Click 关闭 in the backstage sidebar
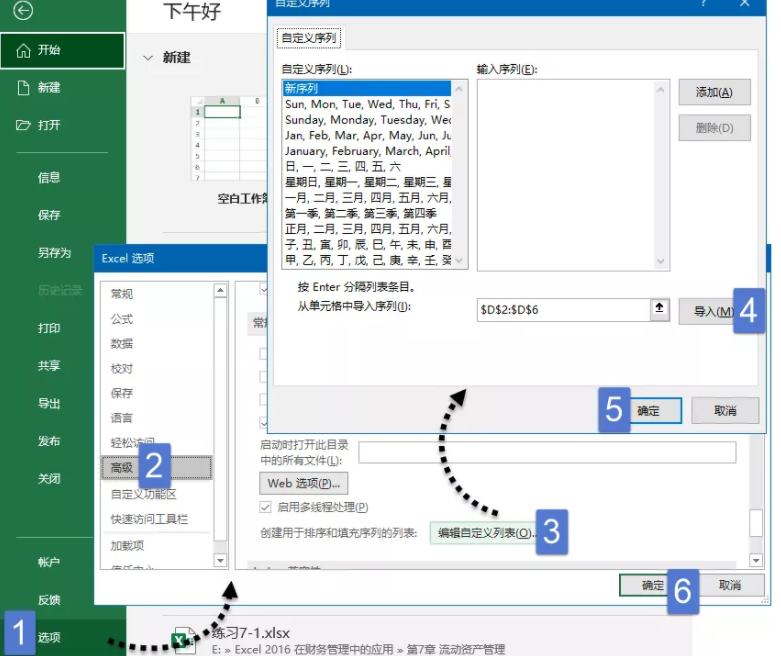 [49, 479]
